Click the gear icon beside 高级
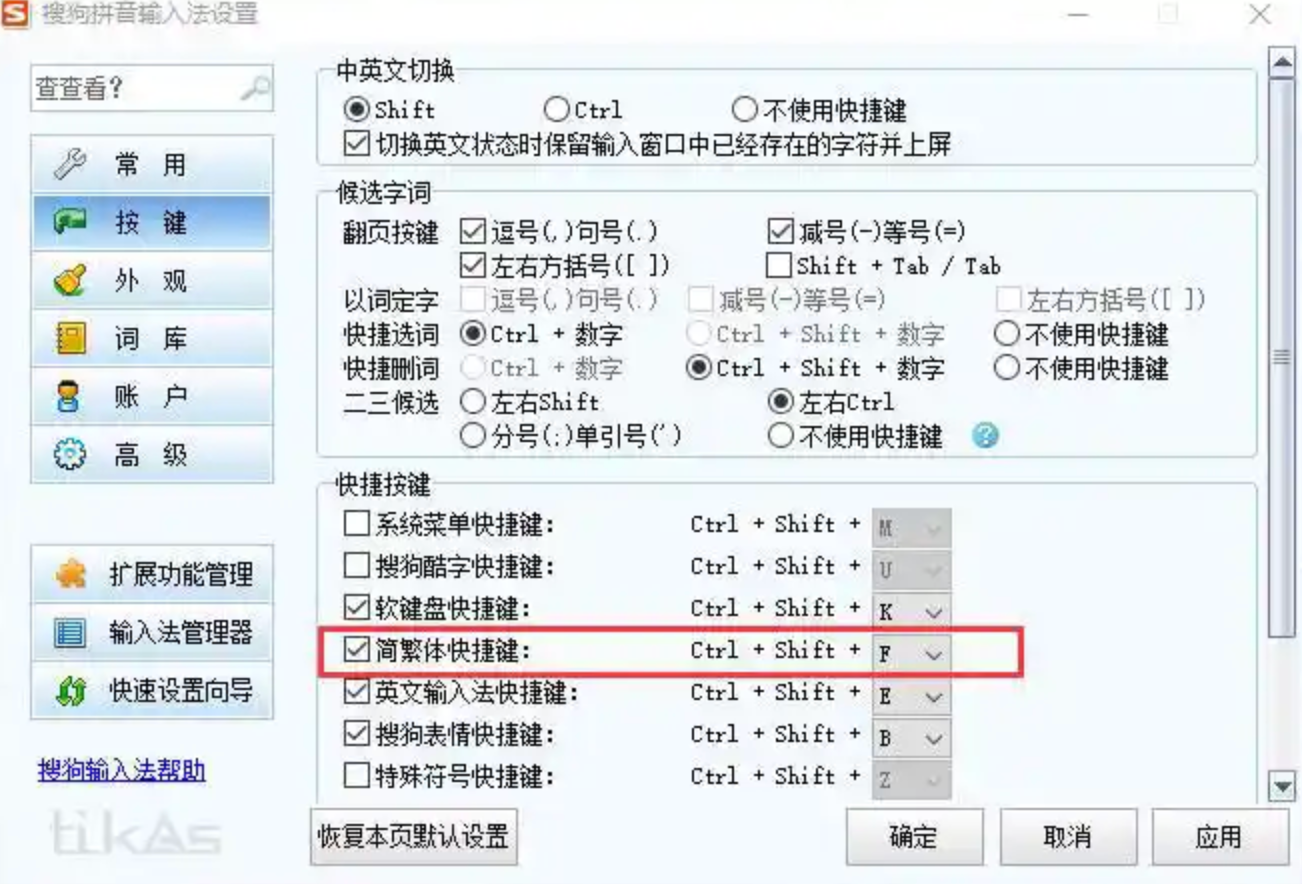Image resolution: width=1302 pixels, height=884 pixels. coord(69,455)
